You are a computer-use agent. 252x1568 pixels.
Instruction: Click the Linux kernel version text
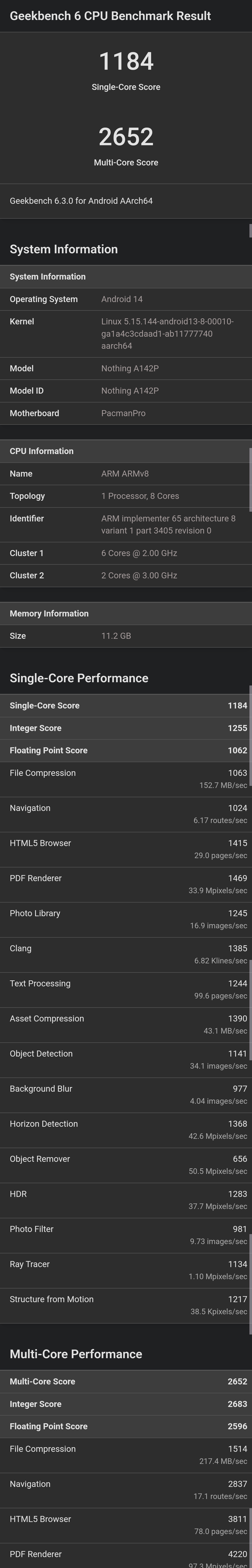167,334
